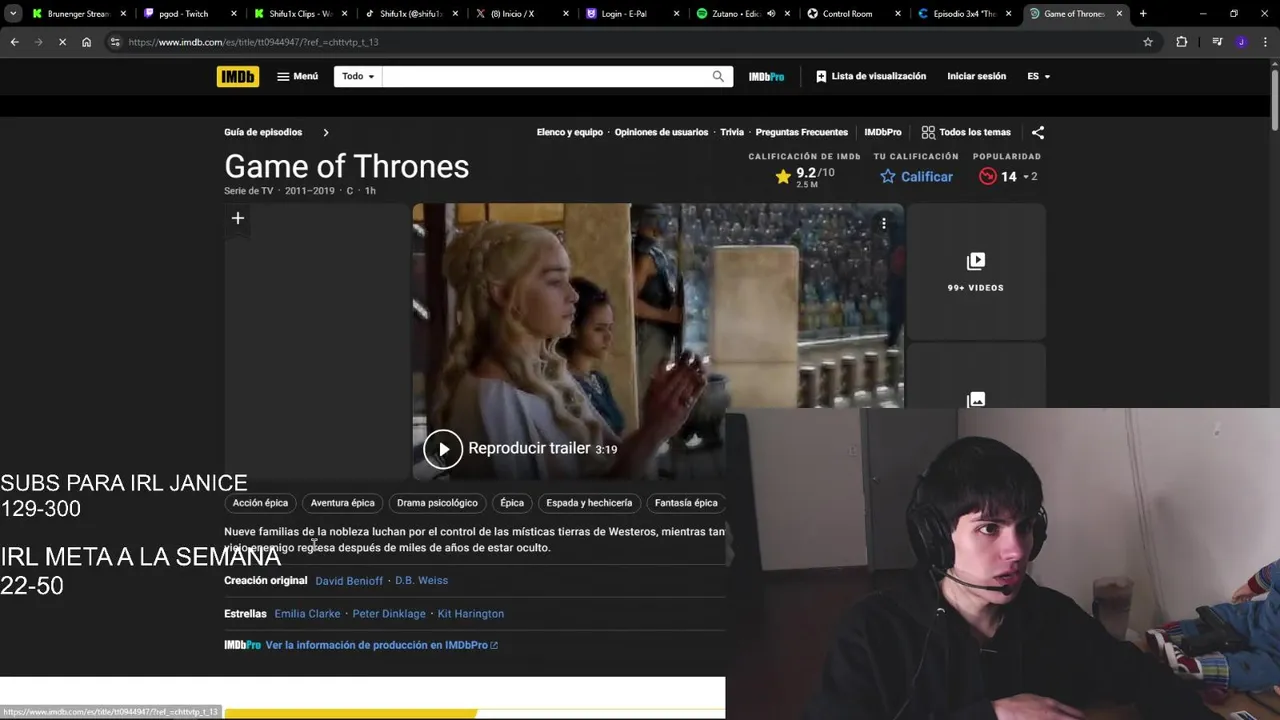Click the popularity 14 trend icon
Screen dimensions: 1280x720
point(988,177)
